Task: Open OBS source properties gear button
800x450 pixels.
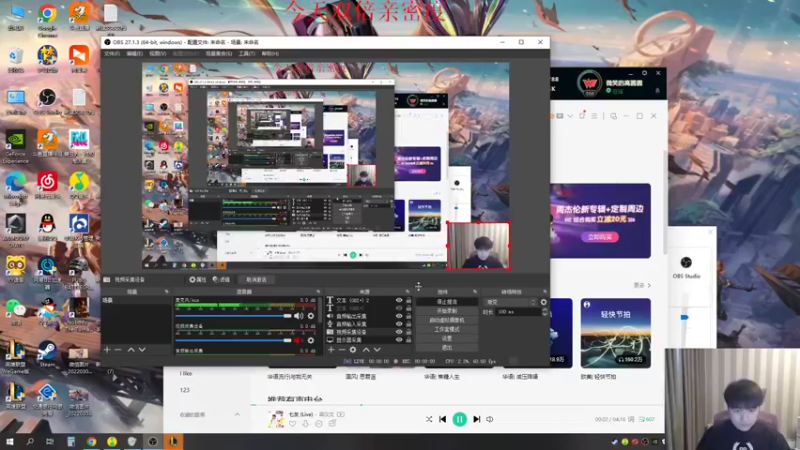Action: pos(197,280)
